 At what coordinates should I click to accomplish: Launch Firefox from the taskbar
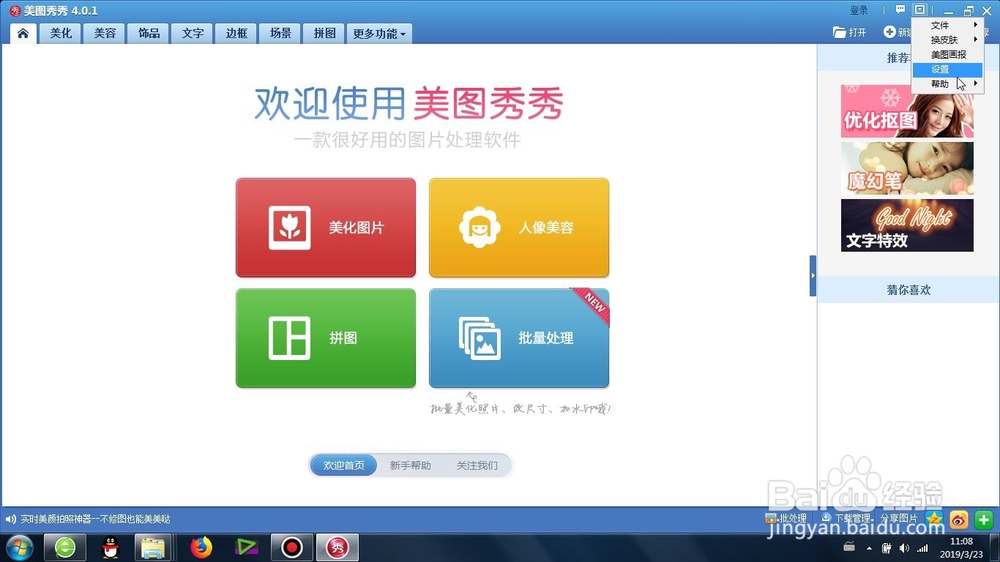point(201,547)
